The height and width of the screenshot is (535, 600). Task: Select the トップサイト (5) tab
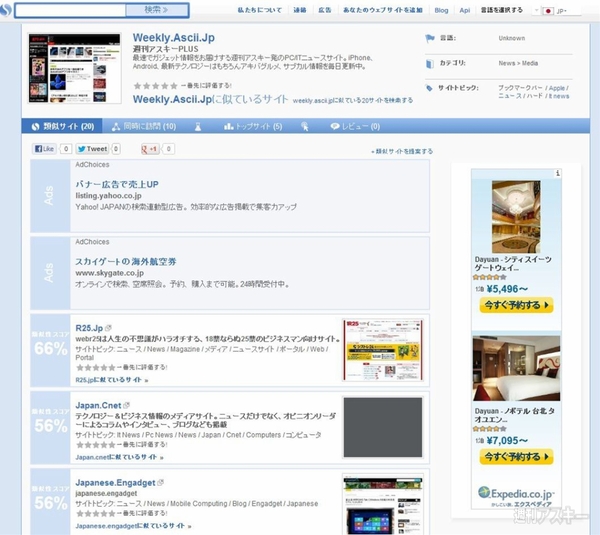coord(253,126)
